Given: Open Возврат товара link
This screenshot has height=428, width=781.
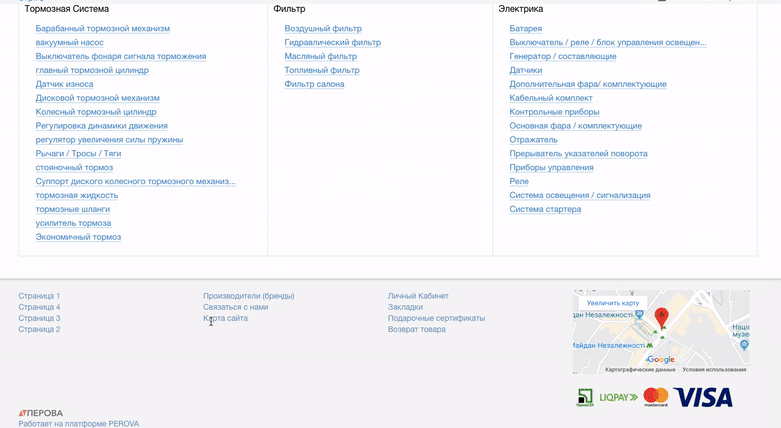Looking at the screenshot, I should (x=416, y=329).
